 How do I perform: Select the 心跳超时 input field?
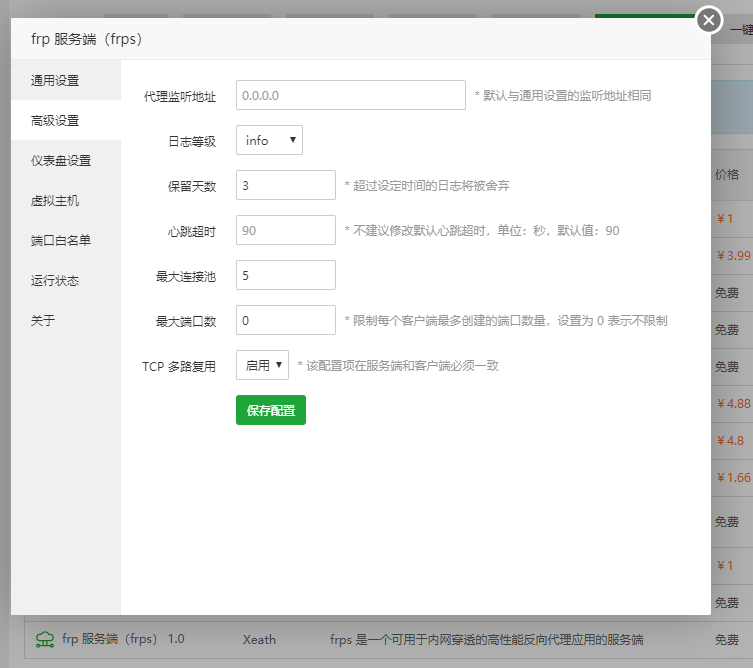[286, 230]
